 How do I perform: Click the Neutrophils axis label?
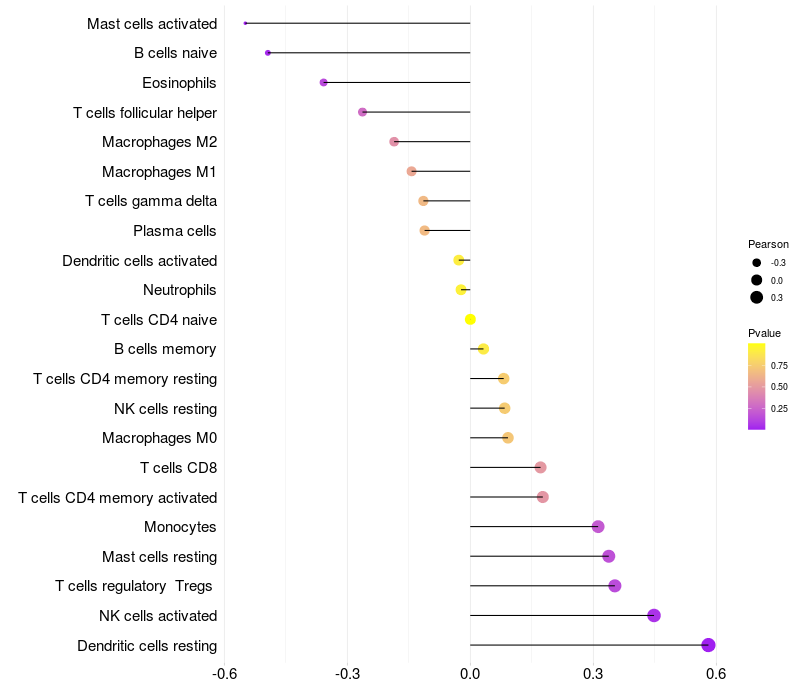click(x=179, y=290)
